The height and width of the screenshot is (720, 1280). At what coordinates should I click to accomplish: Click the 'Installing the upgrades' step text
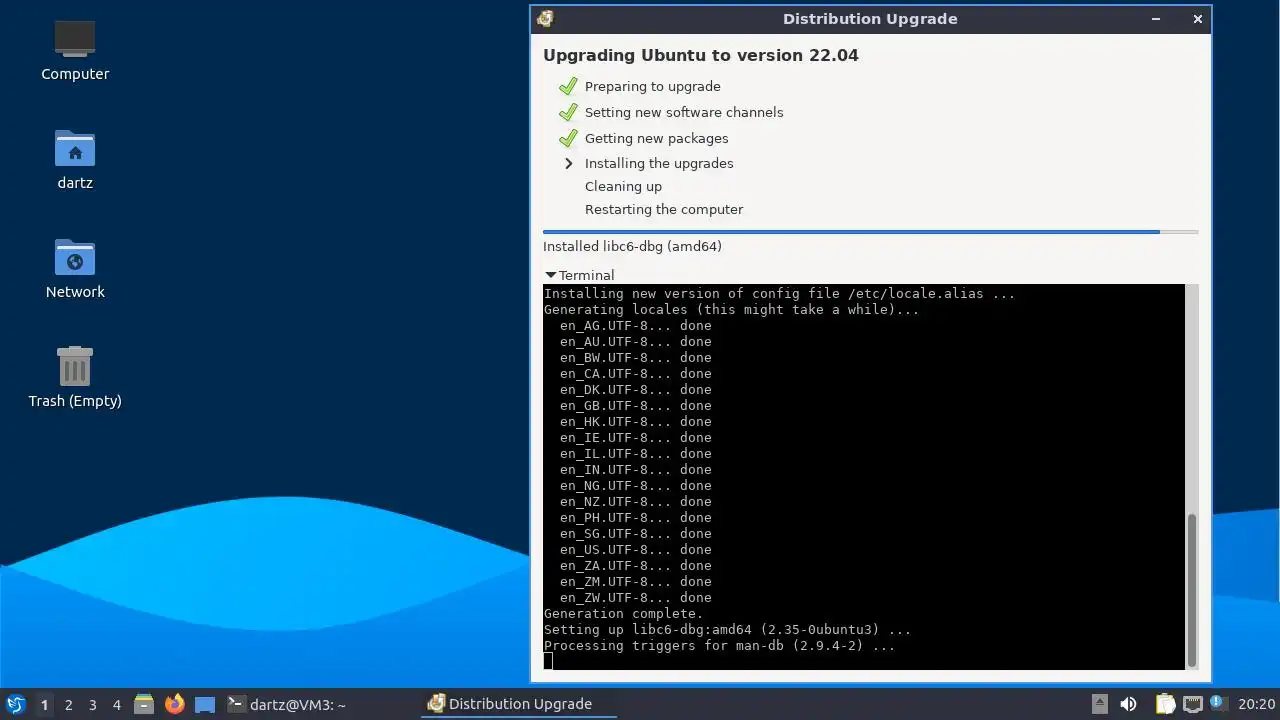tap(659, 163)
